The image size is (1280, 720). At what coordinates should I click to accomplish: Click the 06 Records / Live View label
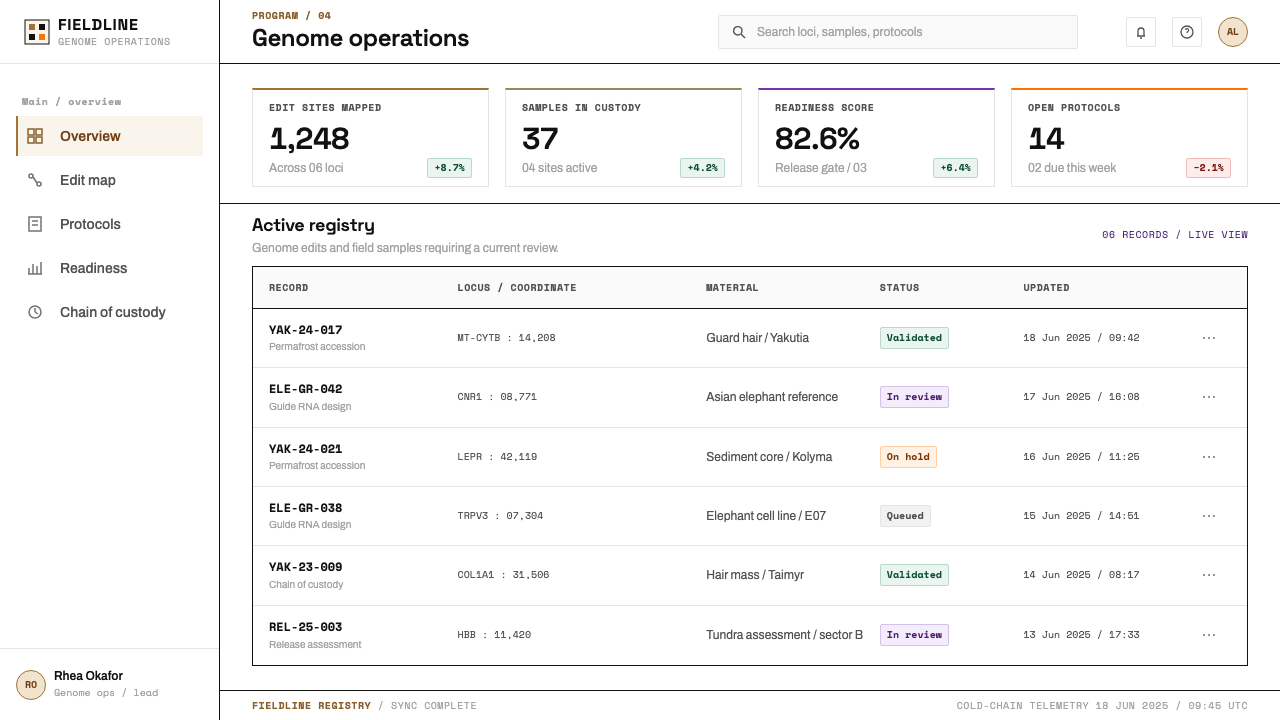(1175, 235)
